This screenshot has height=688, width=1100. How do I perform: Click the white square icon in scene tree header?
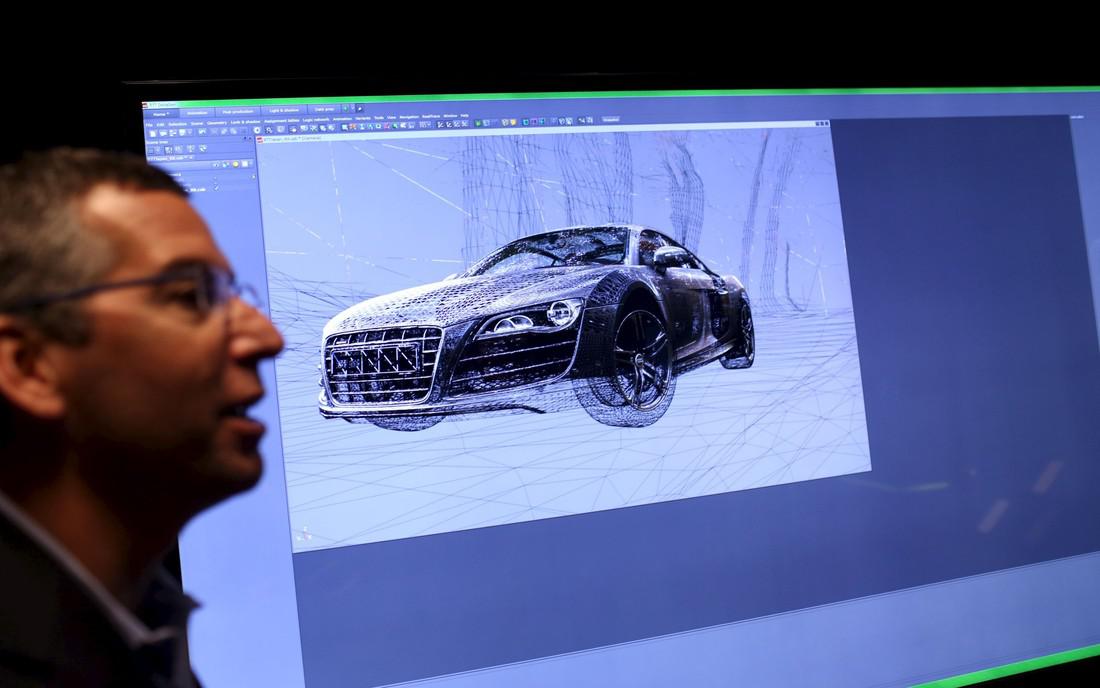tap(245, 164)
